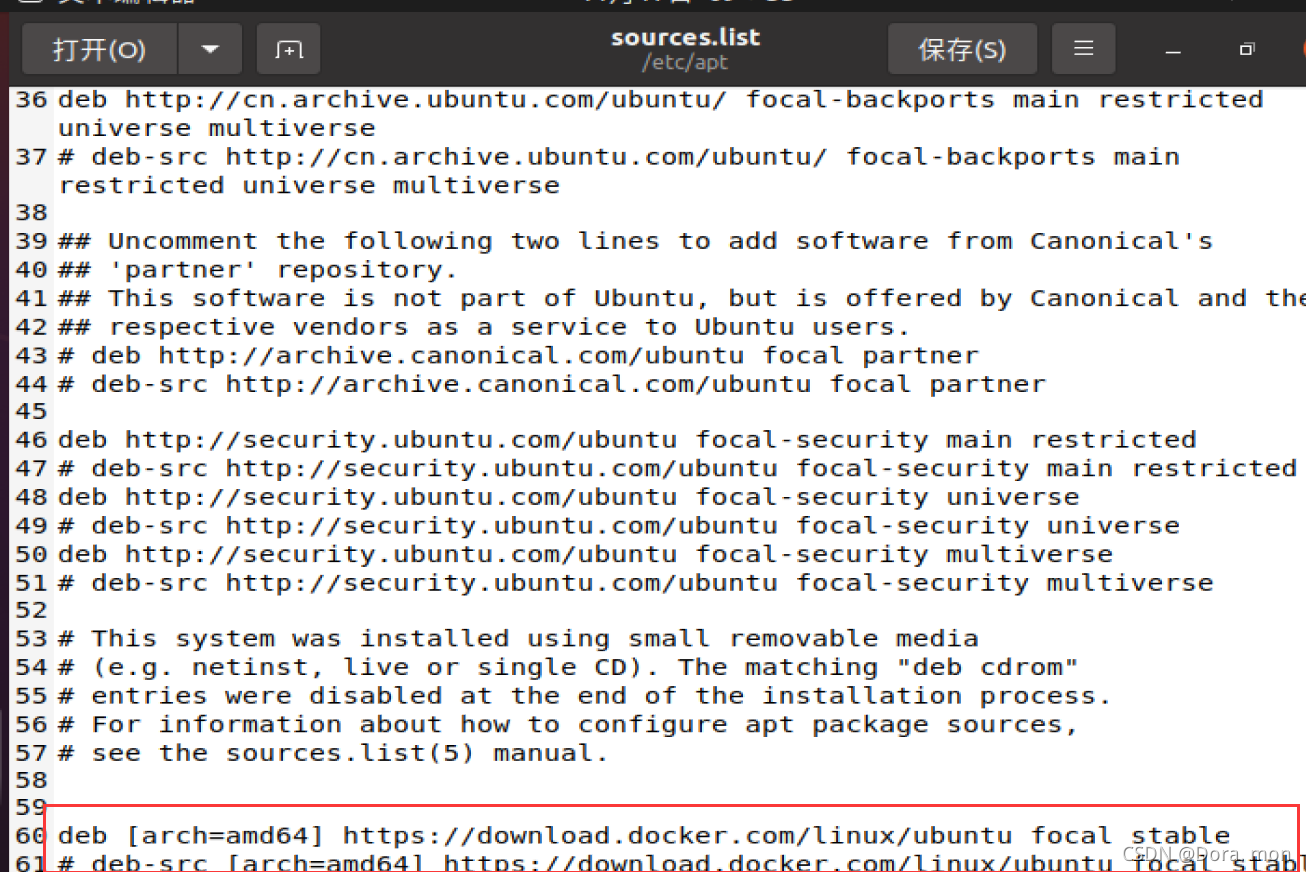Click line 42 respective vendors text
Viewport: 1306px width, 872px height.
click(484, 327)
